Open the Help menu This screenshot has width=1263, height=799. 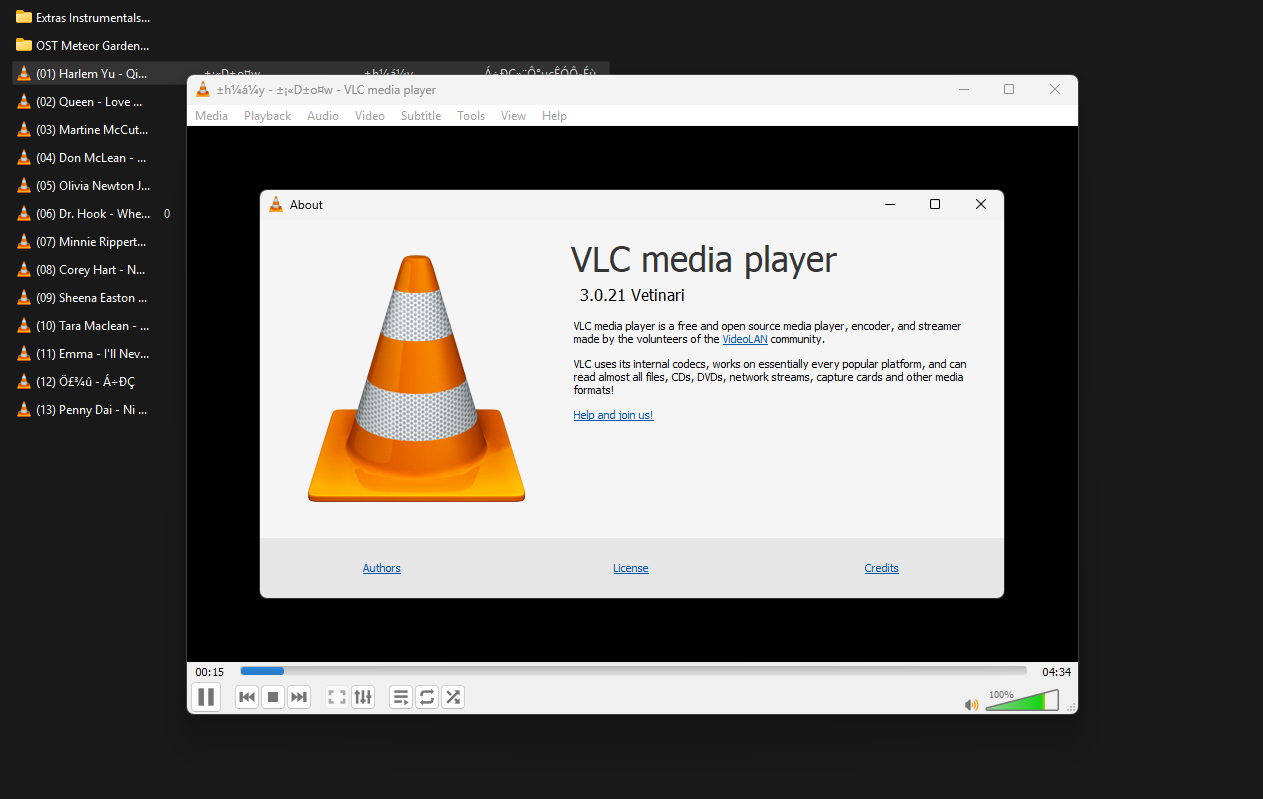(554, 116)
